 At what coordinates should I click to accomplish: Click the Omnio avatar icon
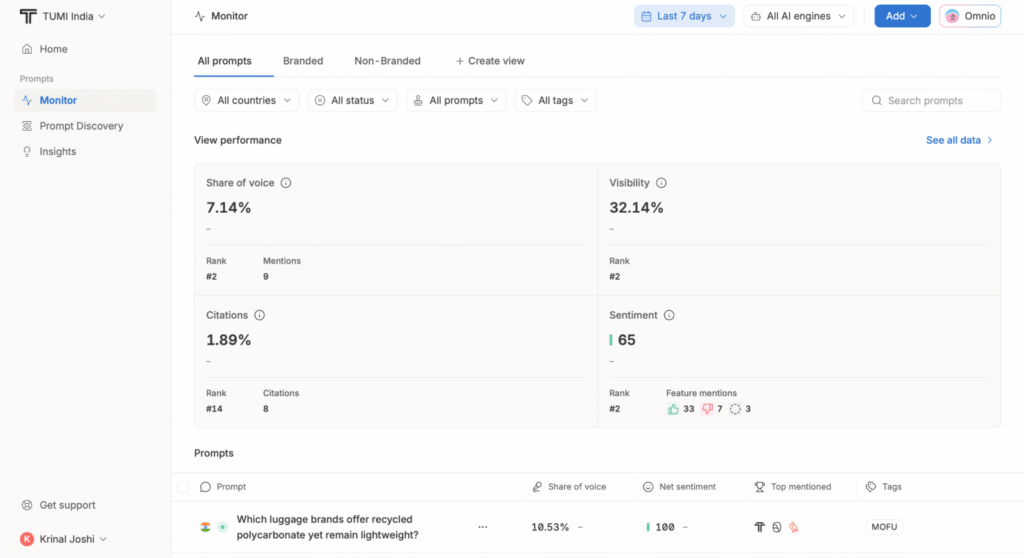tap(952, 16)
